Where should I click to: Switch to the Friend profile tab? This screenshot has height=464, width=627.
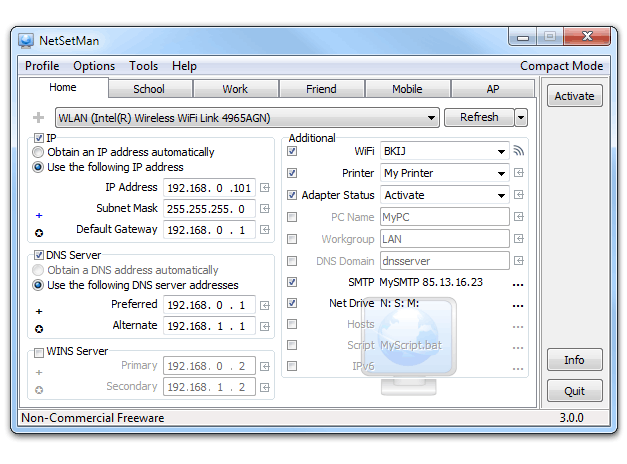321,89
